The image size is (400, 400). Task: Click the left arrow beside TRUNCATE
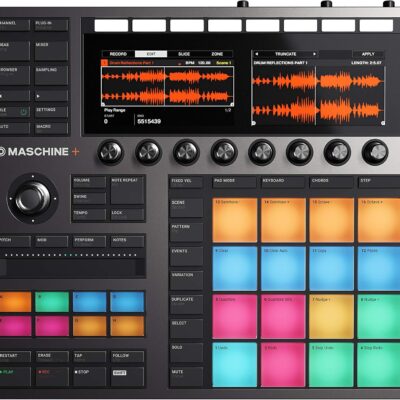[x=257, y=54]
